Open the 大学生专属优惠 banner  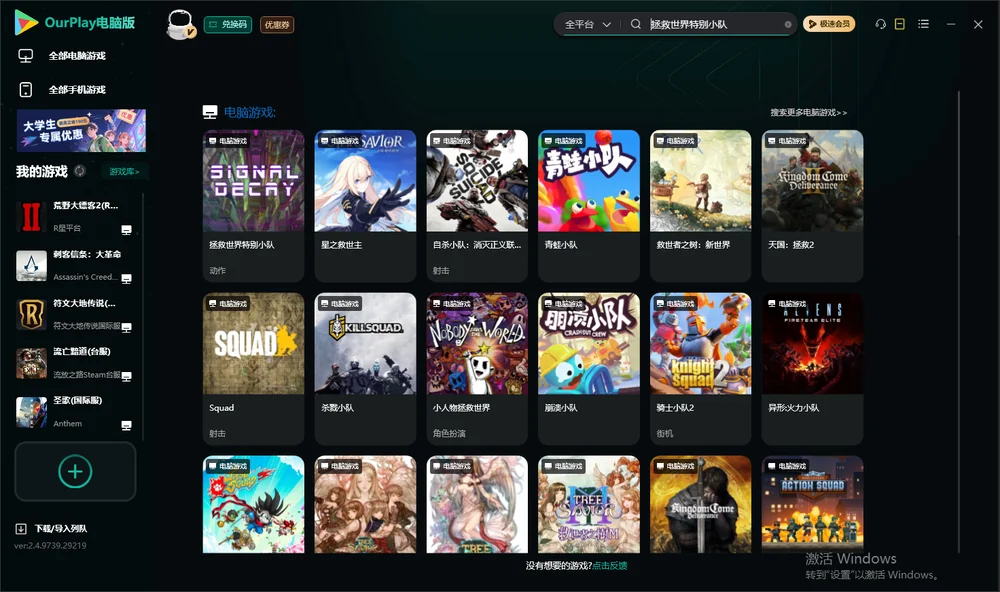[81, 131]
